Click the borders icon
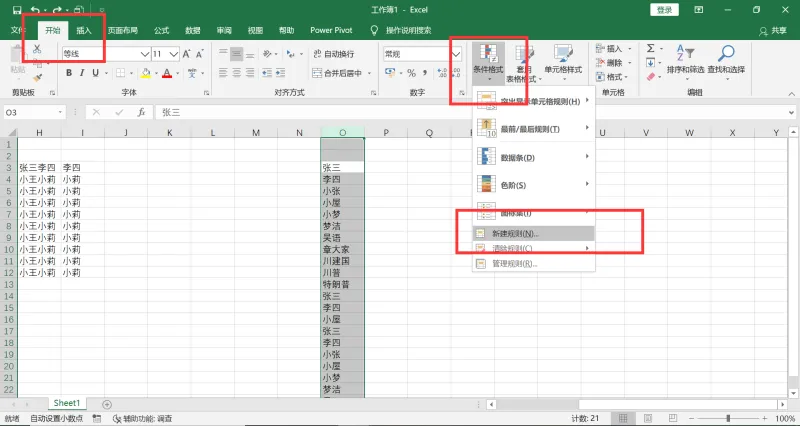Viewport: 800px width, 426px height. point(120,73)
